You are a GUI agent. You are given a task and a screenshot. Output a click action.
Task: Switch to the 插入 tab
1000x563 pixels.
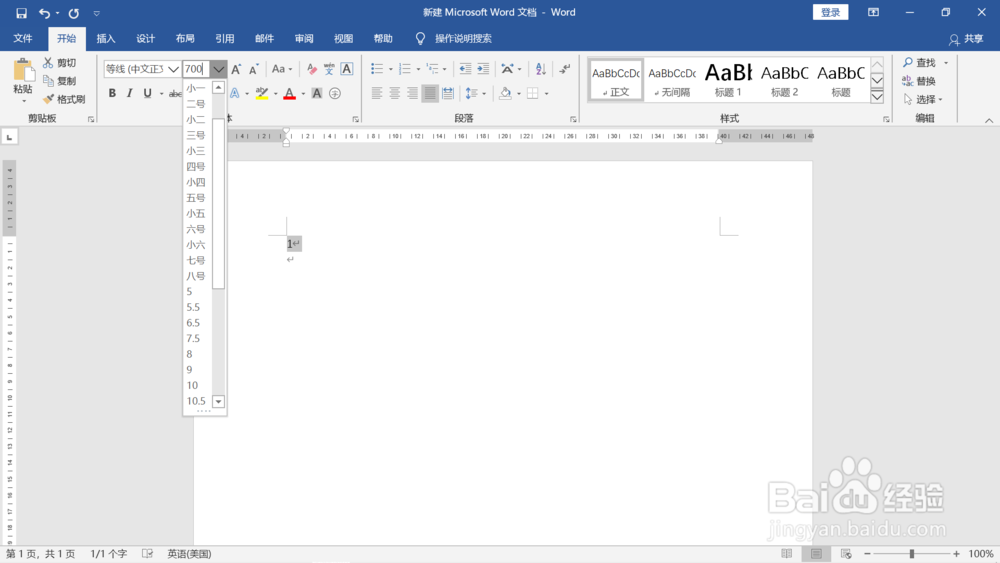point(106,38)
